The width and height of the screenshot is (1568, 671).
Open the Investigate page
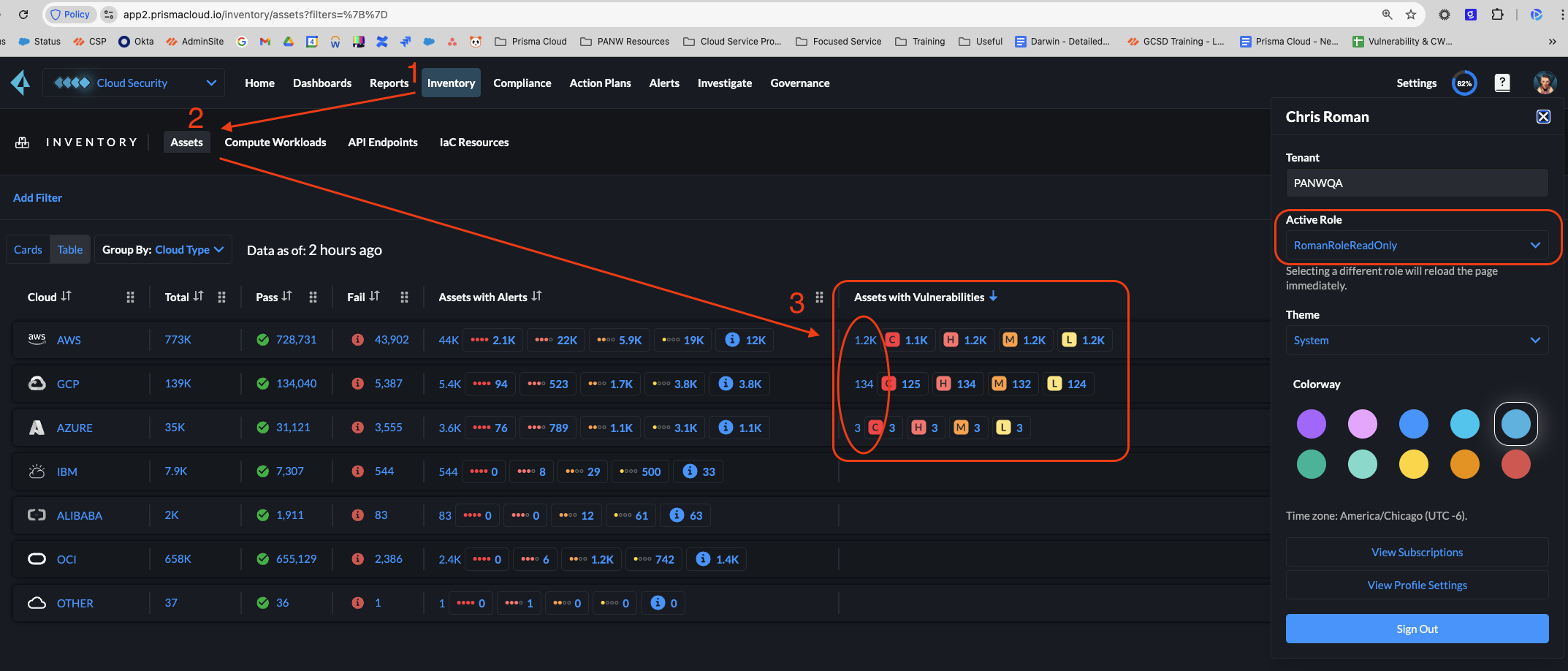point(725,83)
